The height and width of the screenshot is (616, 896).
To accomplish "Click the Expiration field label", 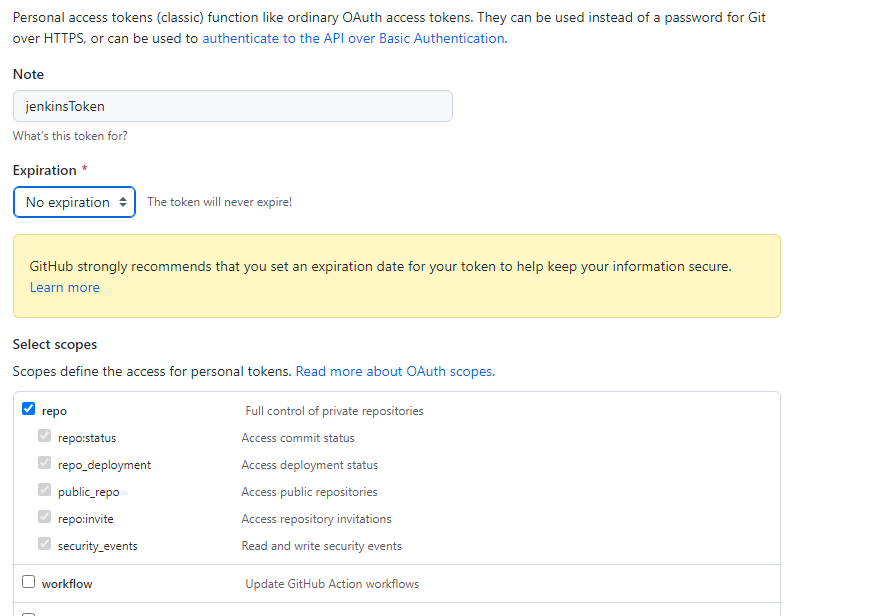I will (45, 170).
